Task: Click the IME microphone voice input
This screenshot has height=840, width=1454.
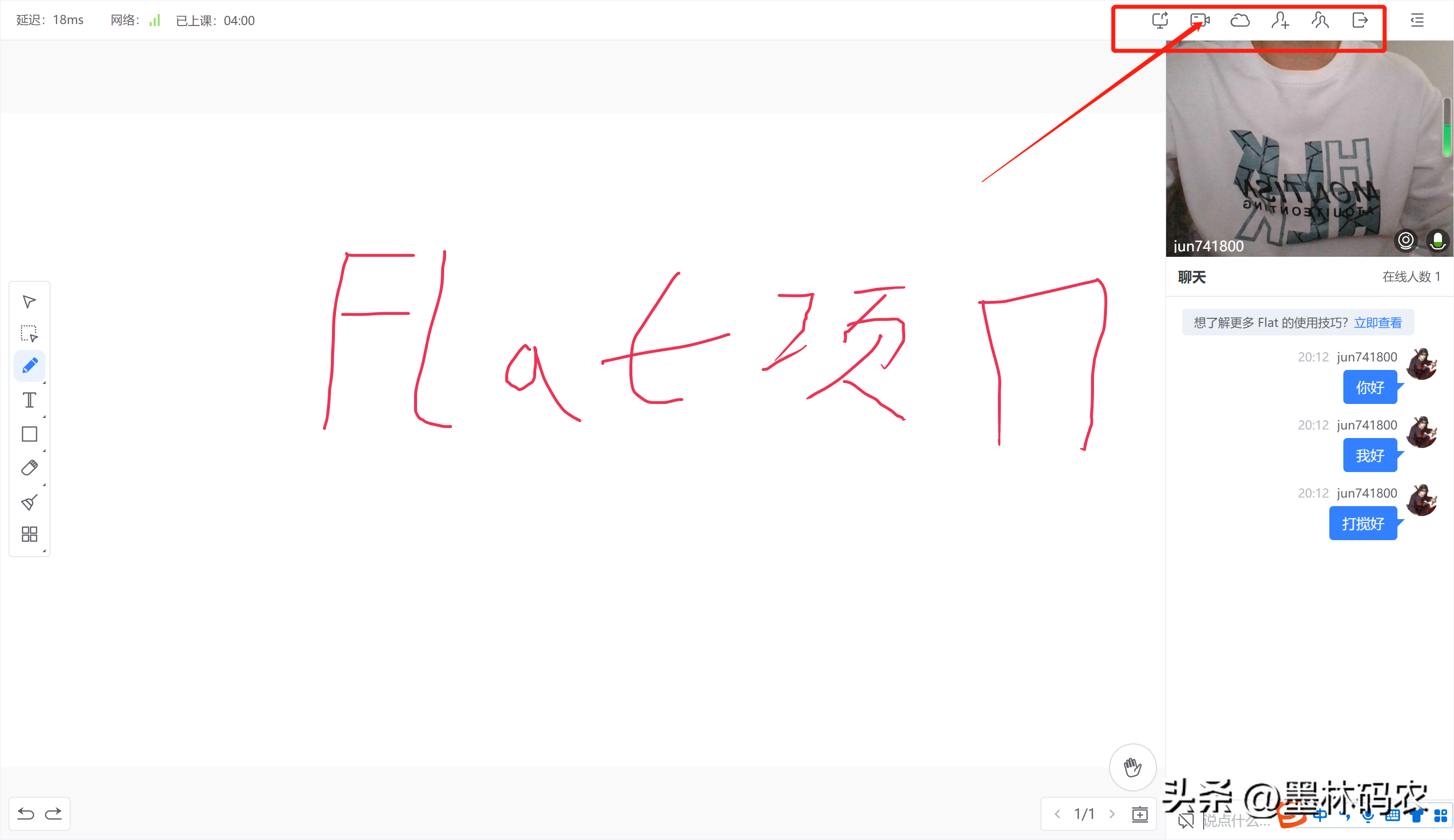Action: (1367, 816)
